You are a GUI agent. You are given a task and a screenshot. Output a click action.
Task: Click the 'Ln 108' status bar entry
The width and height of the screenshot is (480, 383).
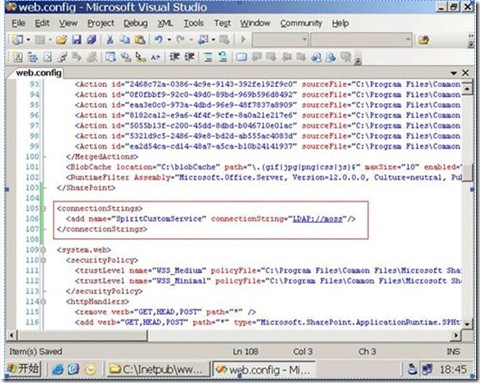245,351
